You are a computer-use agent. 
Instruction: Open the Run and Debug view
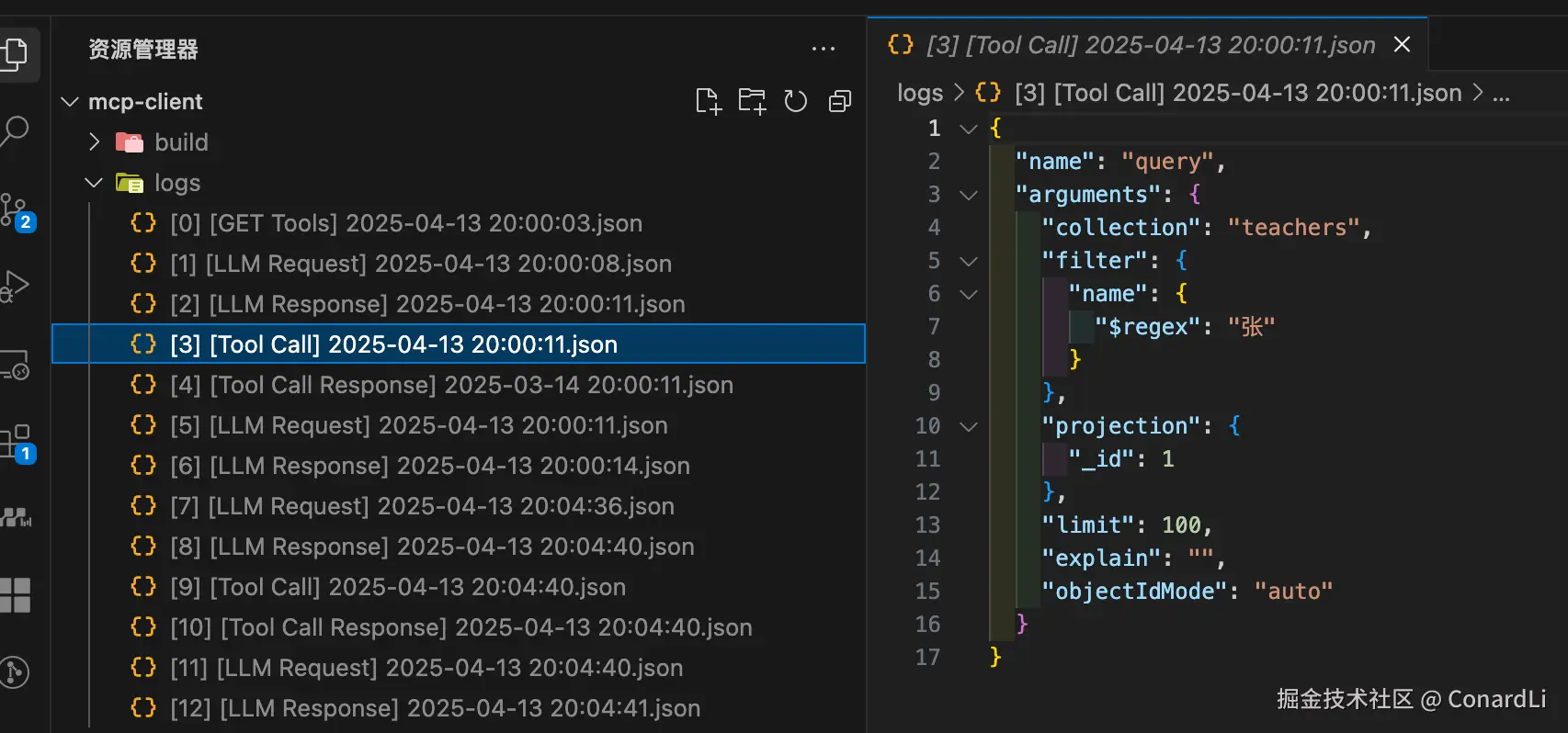pos(15,287)
